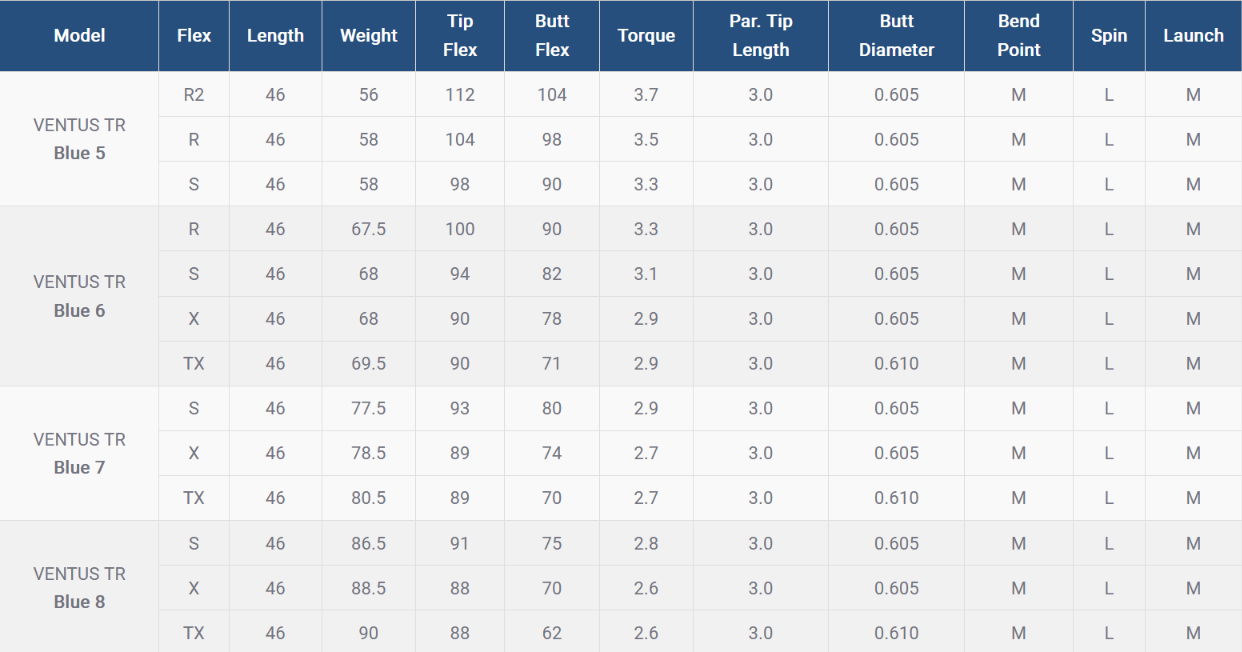Click the 3.7 torque cell

[646, 95]
